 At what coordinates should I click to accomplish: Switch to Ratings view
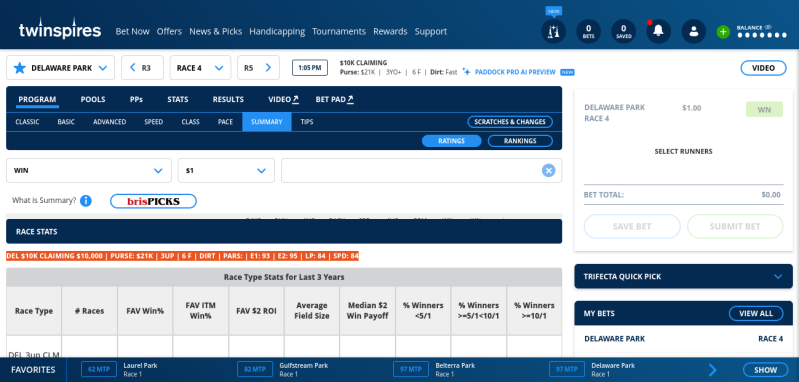coord(451,141)
